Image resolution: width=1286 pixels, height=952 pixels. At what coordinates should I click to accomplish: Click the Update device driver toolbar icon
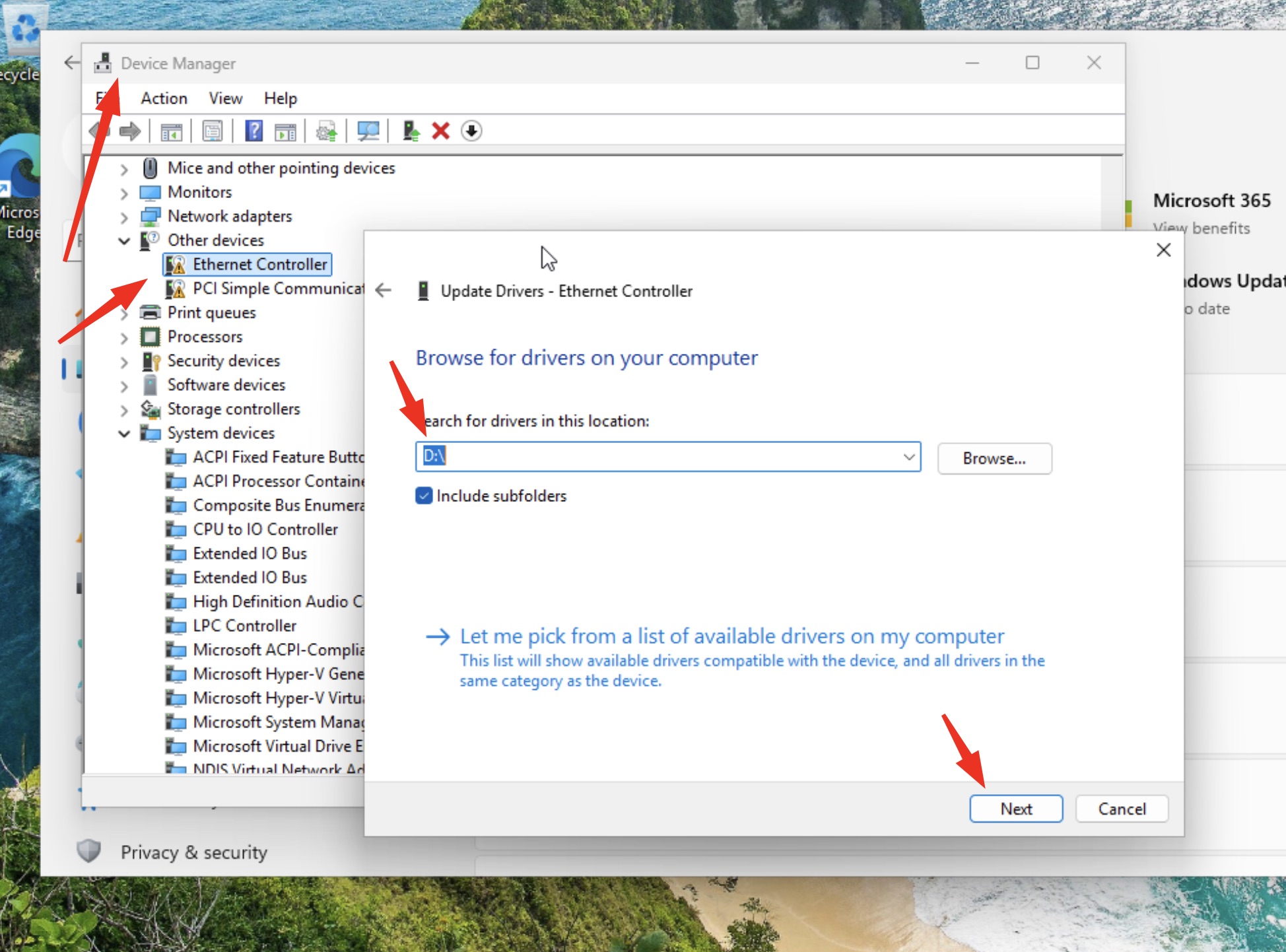(326, 131)
